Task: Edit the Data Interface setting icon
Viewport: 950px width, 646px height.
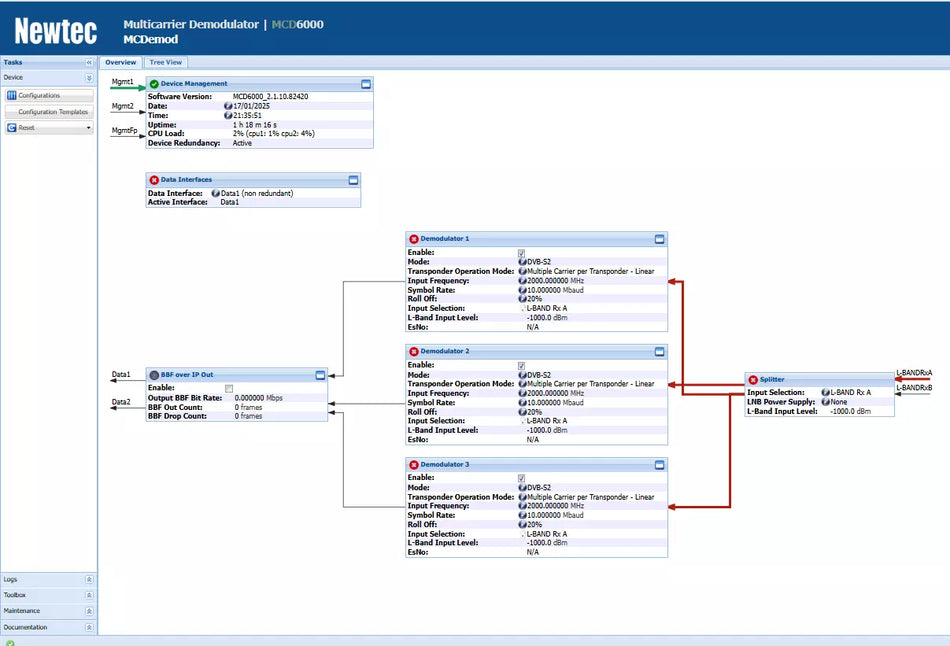Action: (216, 193)
